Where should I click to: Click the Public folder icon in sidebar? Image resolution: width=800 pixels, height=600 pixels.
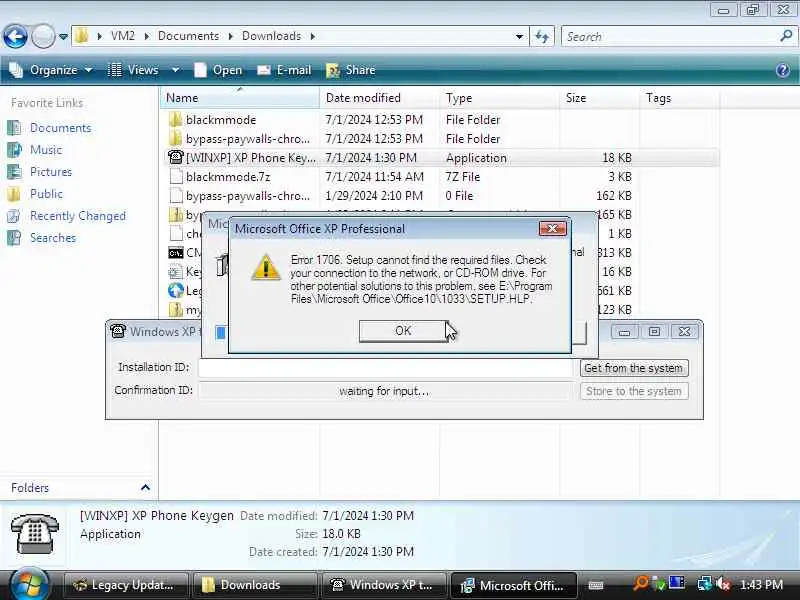(14, 193)
